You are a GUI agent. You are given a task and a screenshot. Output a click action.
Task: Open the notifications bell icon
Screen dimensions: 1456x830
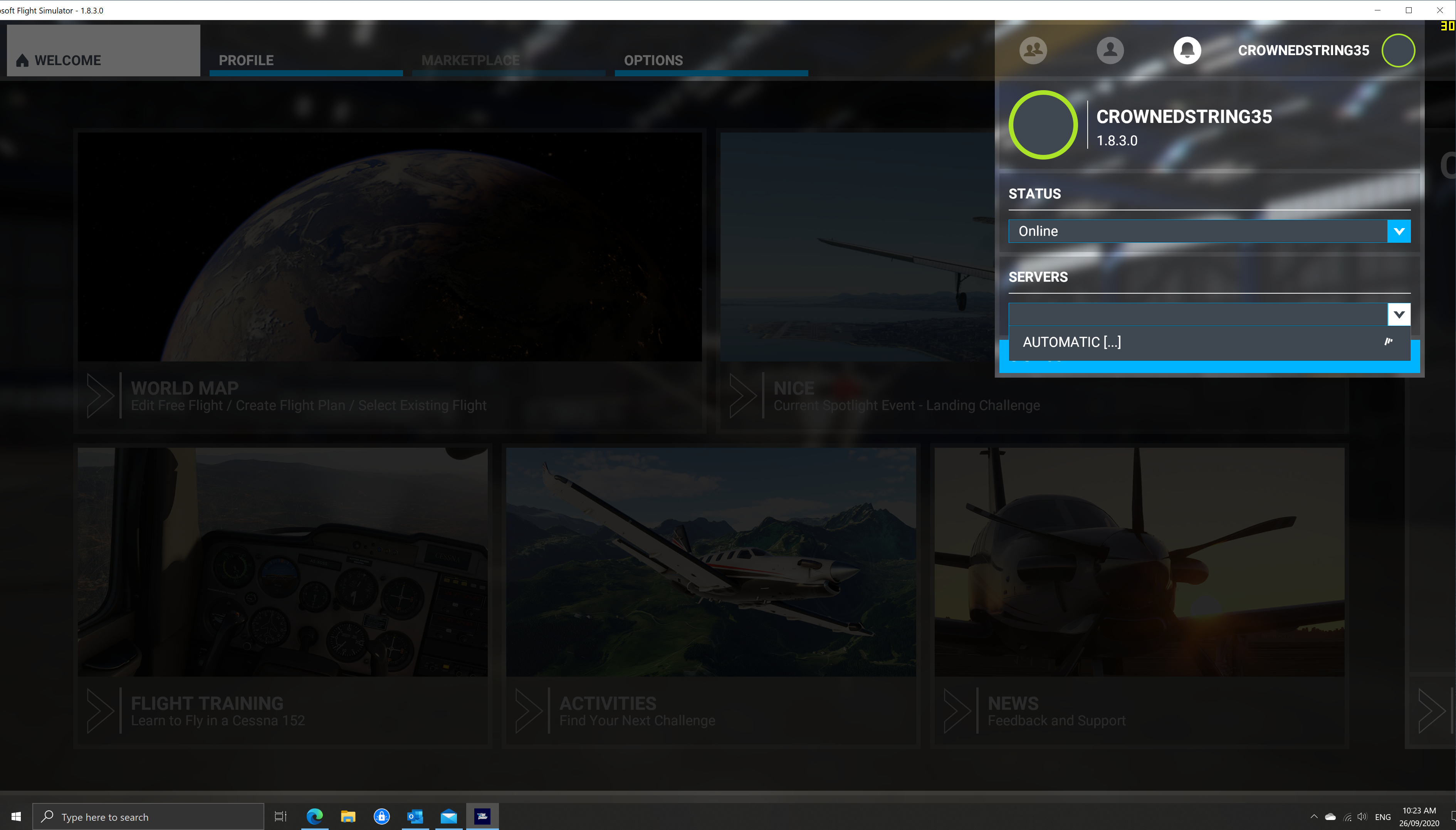[1187, 50]
